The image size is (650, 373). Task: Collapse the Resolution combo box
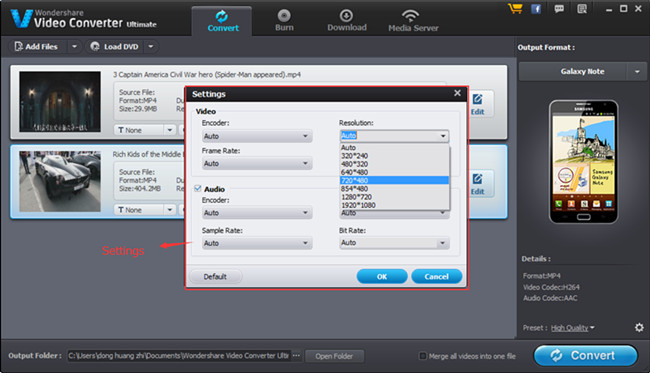click(443, 136)
